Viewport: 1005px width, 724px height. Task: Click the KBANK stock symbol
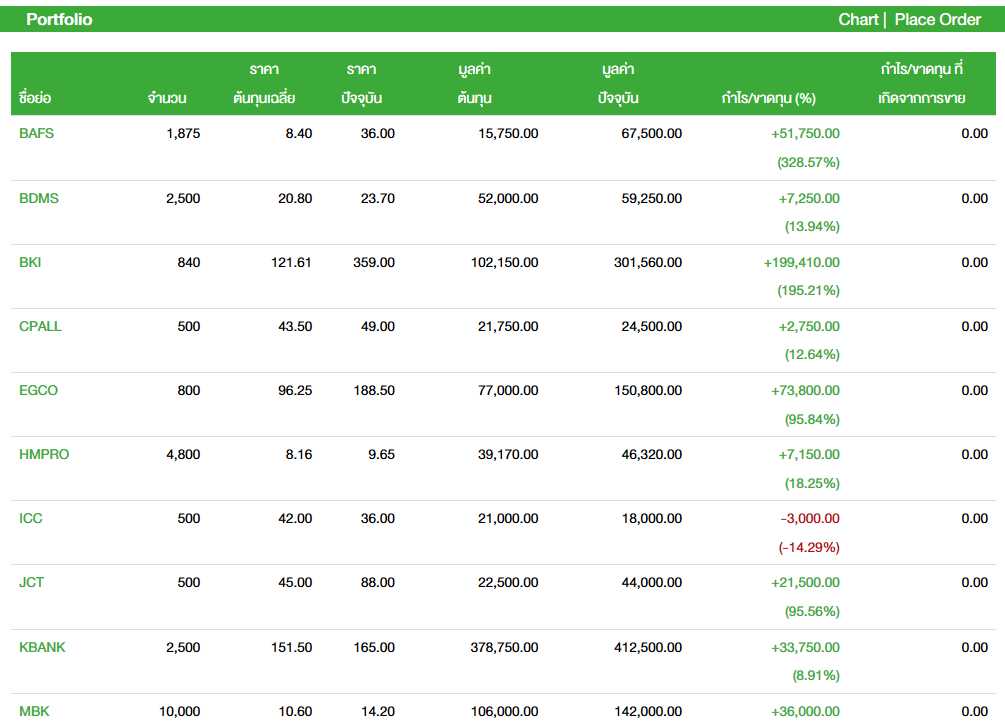pyautogui.click(x=42, y=647)
